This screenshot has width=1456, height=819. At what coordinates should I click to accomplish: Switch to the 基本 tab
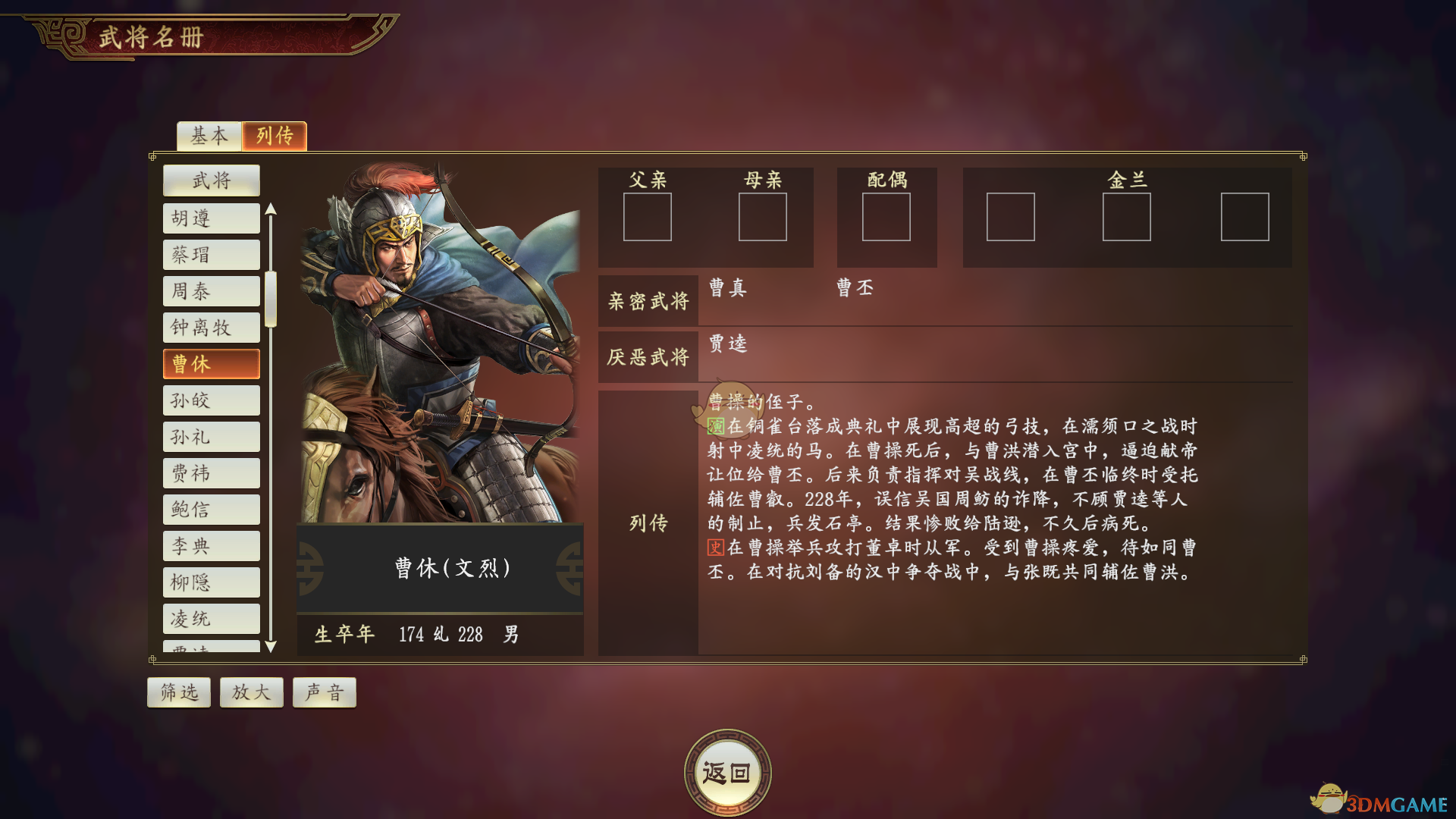click(209, 136)
